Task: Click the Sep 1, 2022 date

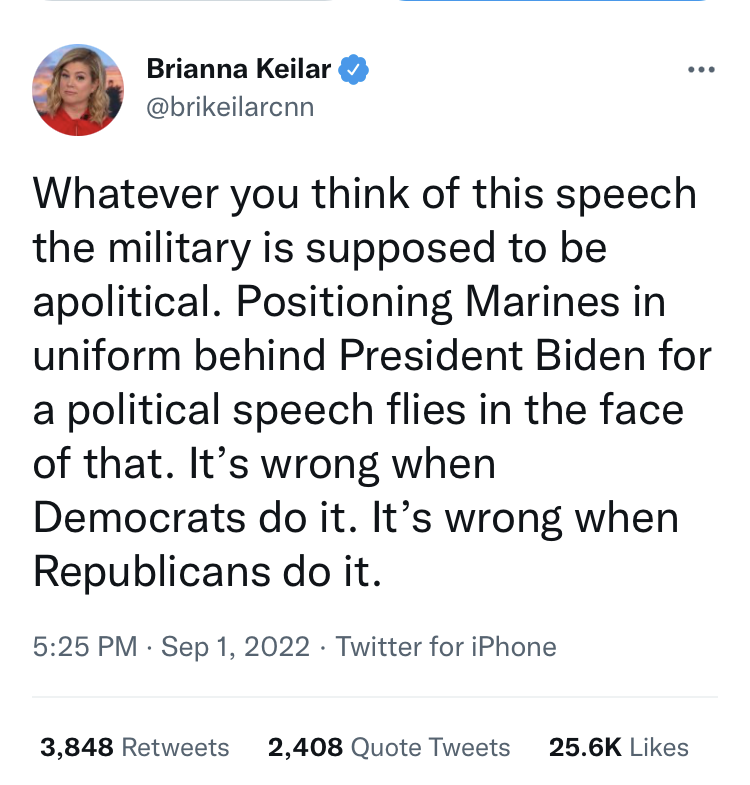Action: 235,646
